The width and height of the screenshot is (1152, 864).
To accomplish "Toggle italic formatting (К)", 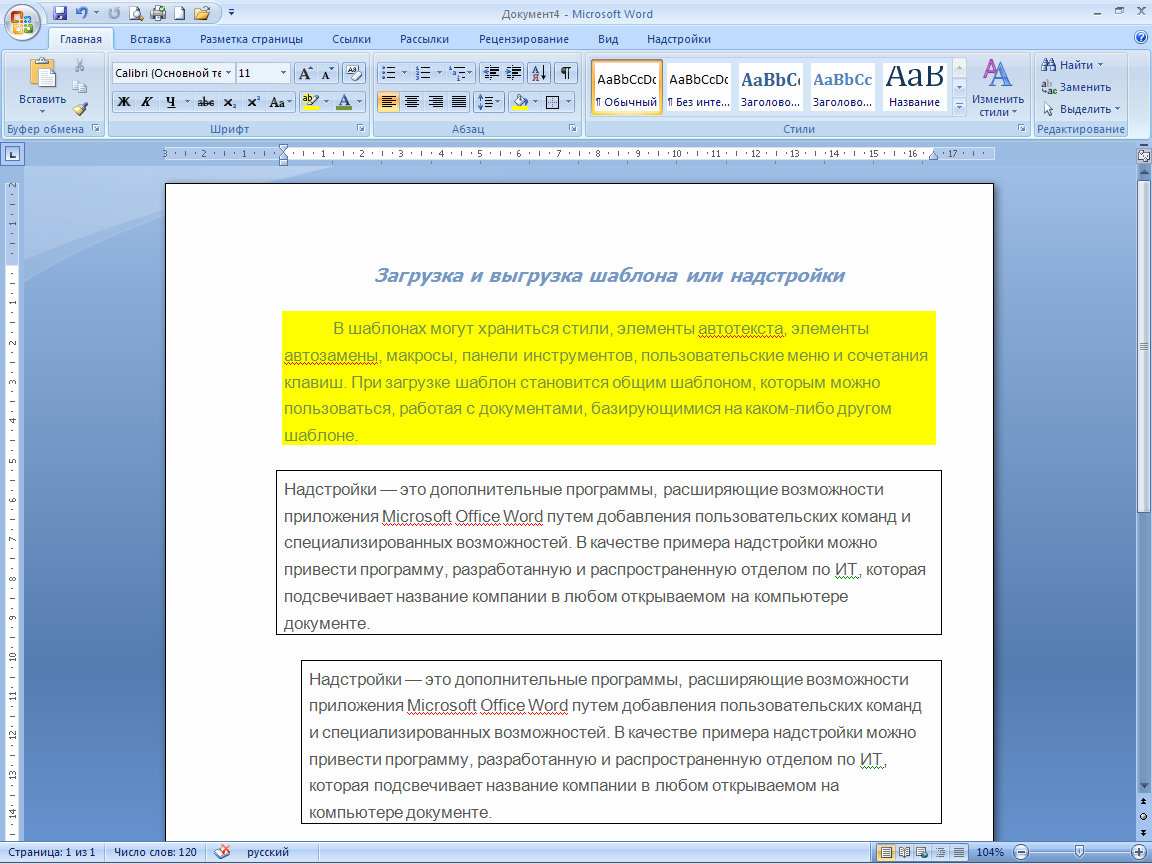I will tap(147, 102).
